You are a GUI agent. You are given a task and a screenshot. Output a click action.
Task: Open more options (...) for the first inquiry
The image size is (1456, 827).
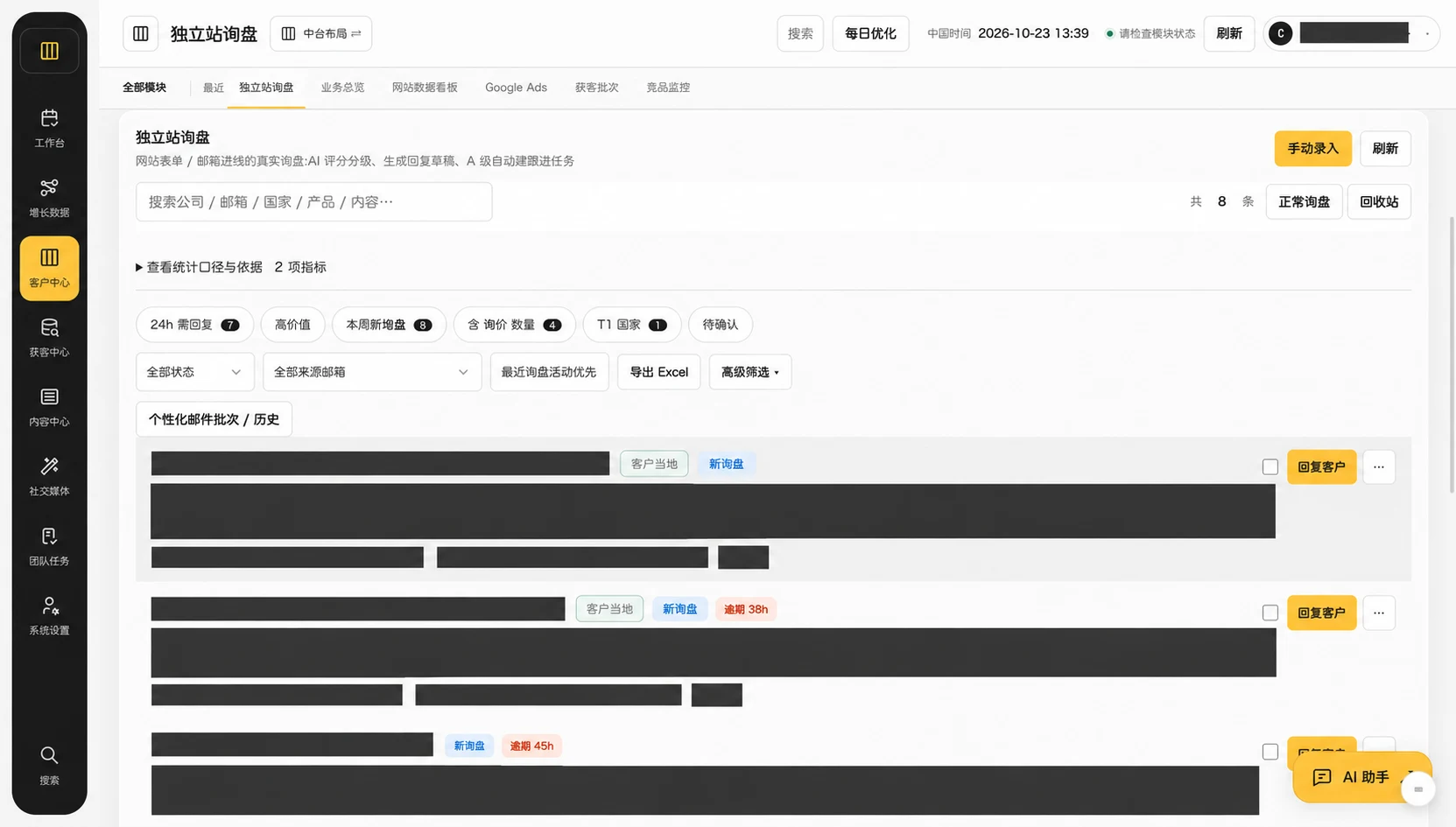tap(1379, 466)
